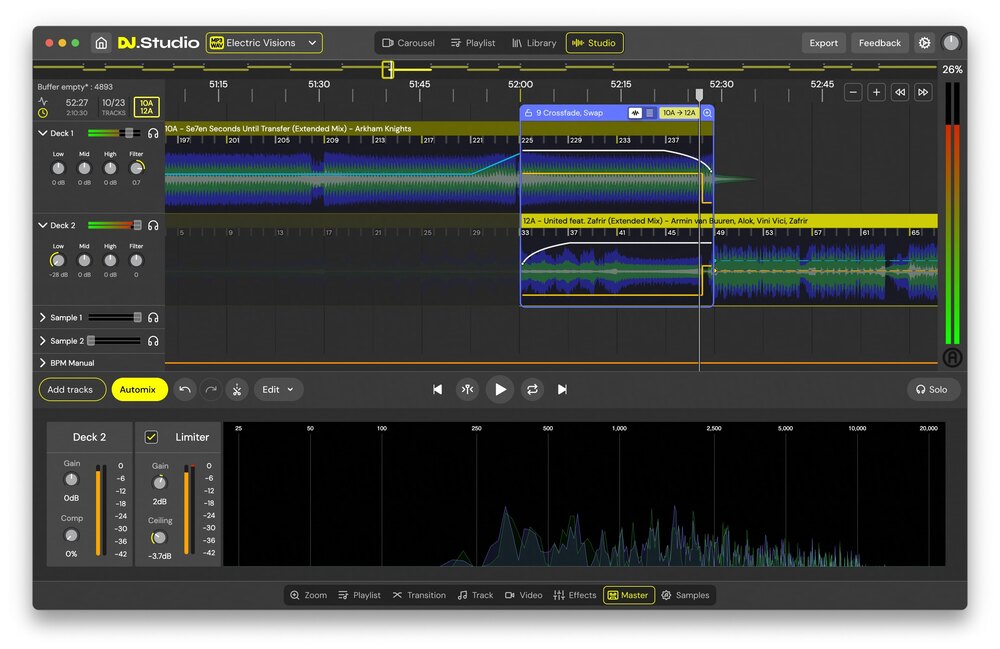The image size is (1000, 649).
Task: Select the split/scissors tool
Action: [236, 389]
